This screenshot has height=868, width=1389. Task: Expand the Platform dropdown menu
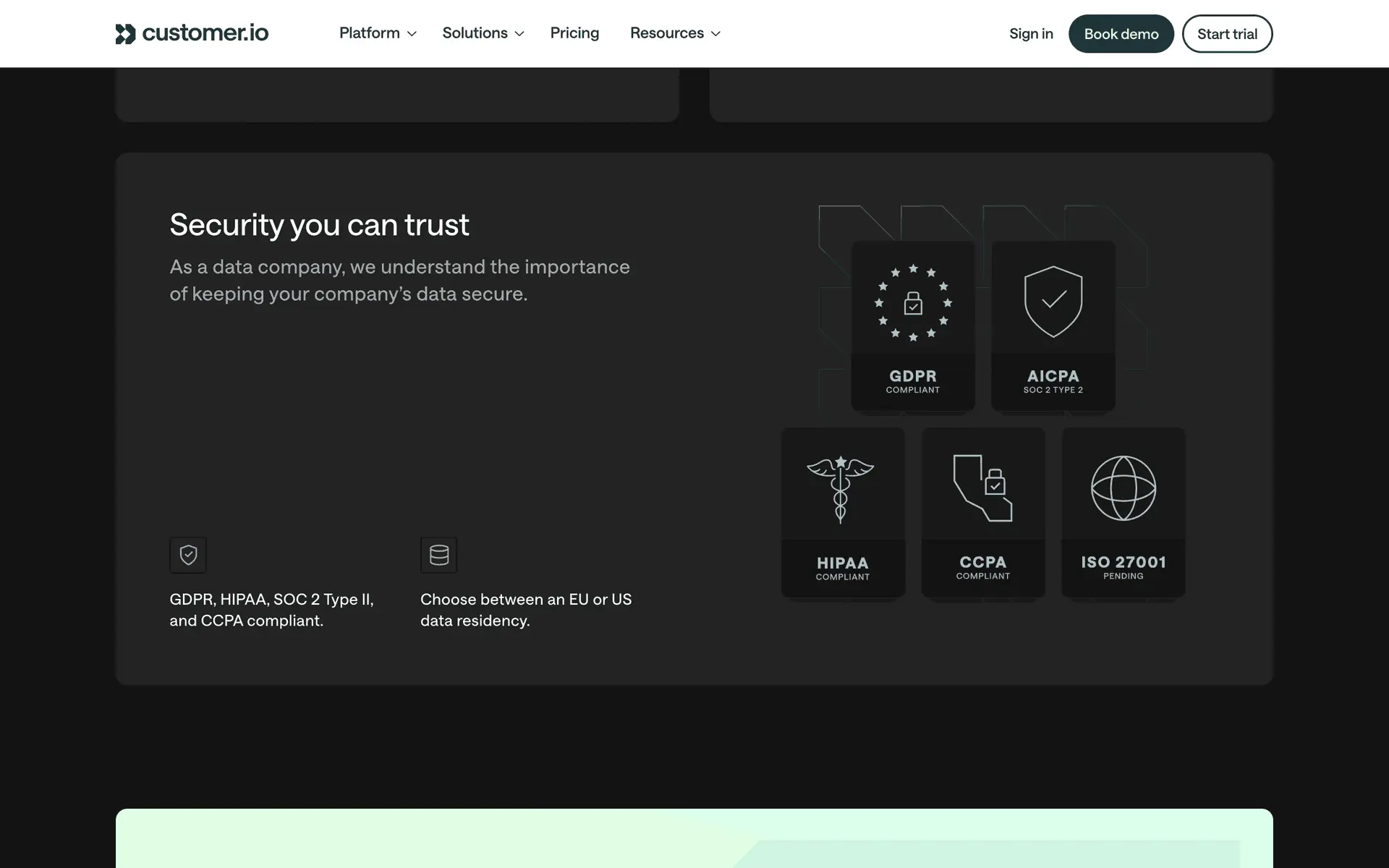pyautogui.click(x=378, y=33)
